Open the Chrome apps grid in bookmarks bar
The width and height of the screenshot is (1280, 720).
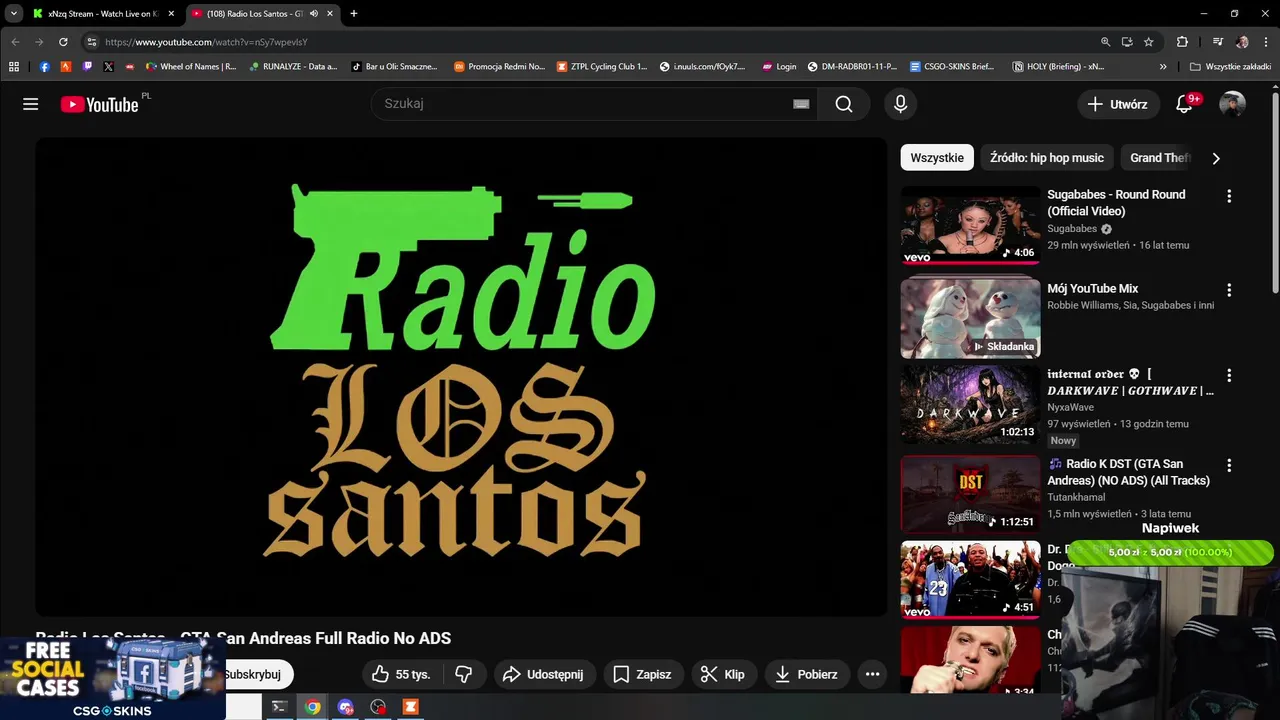(x=13, y=67)
